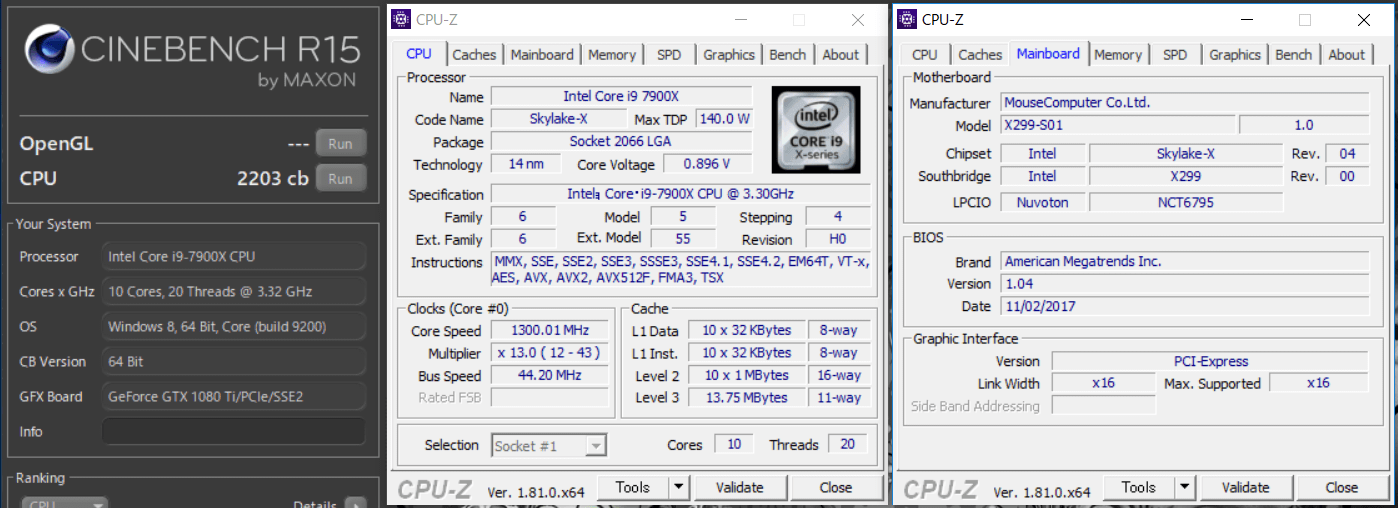
Task: Click the '2203 cb' CPU score
Action: point(273,178)
